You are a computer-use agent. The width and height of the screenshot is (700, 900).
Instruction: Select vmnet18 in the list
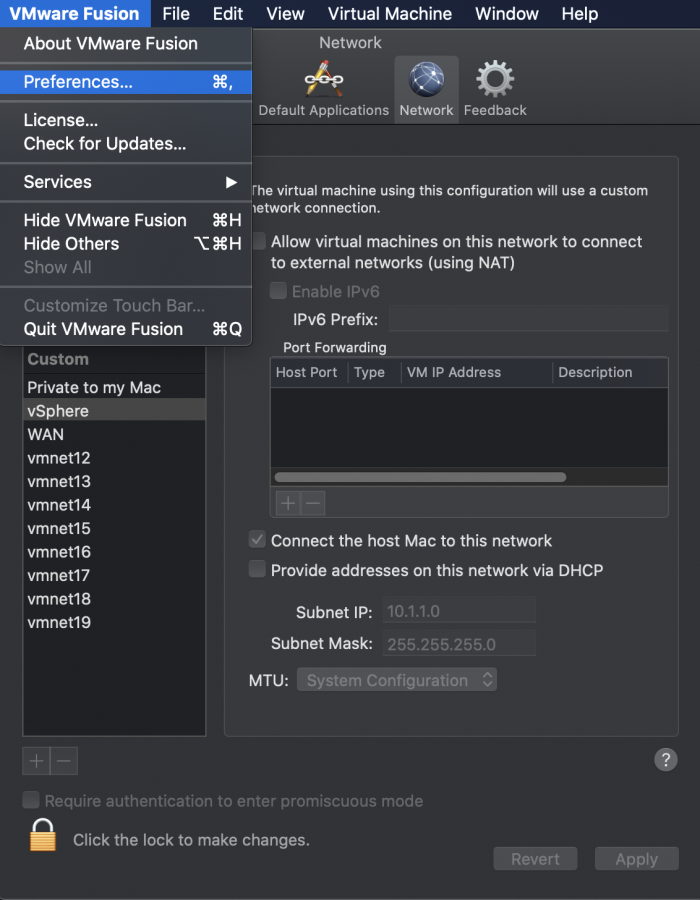[x=114, y=599]
